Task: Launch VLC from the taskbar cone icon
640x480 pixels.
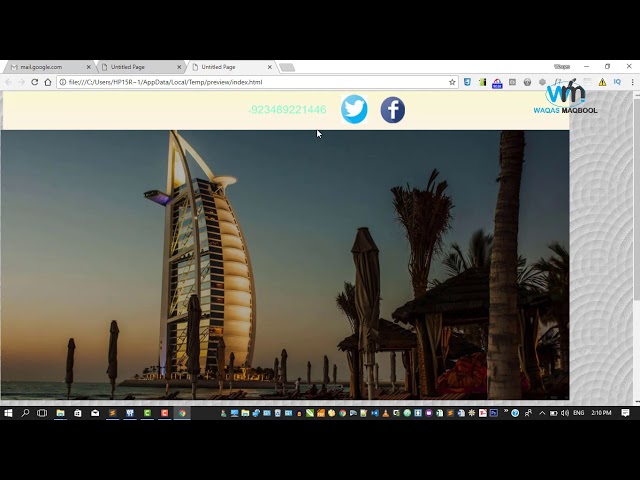Action: pyautogui.click(x=385, y=413)
